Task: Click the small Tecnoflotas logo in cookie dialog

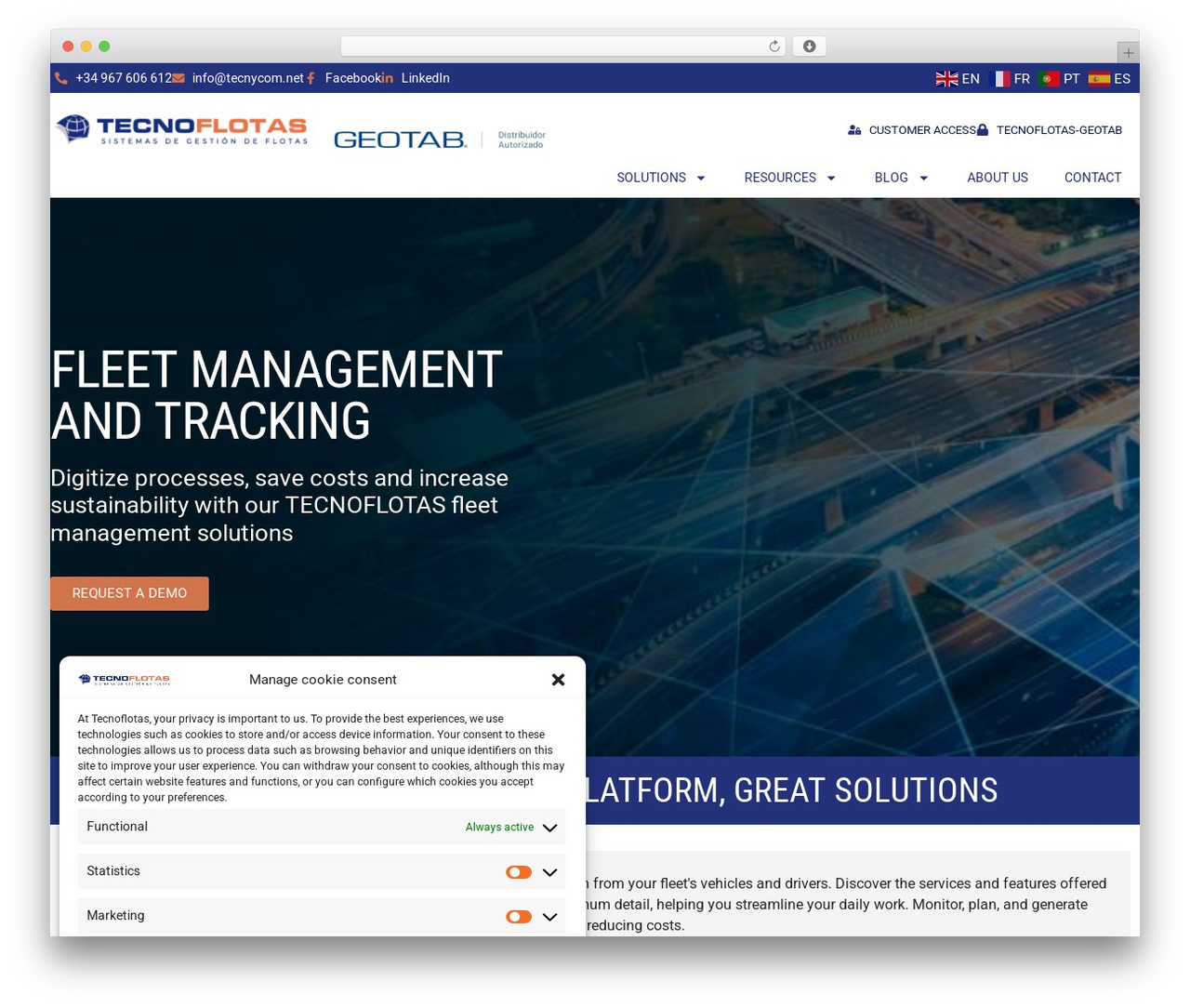Action: [125, 680]
